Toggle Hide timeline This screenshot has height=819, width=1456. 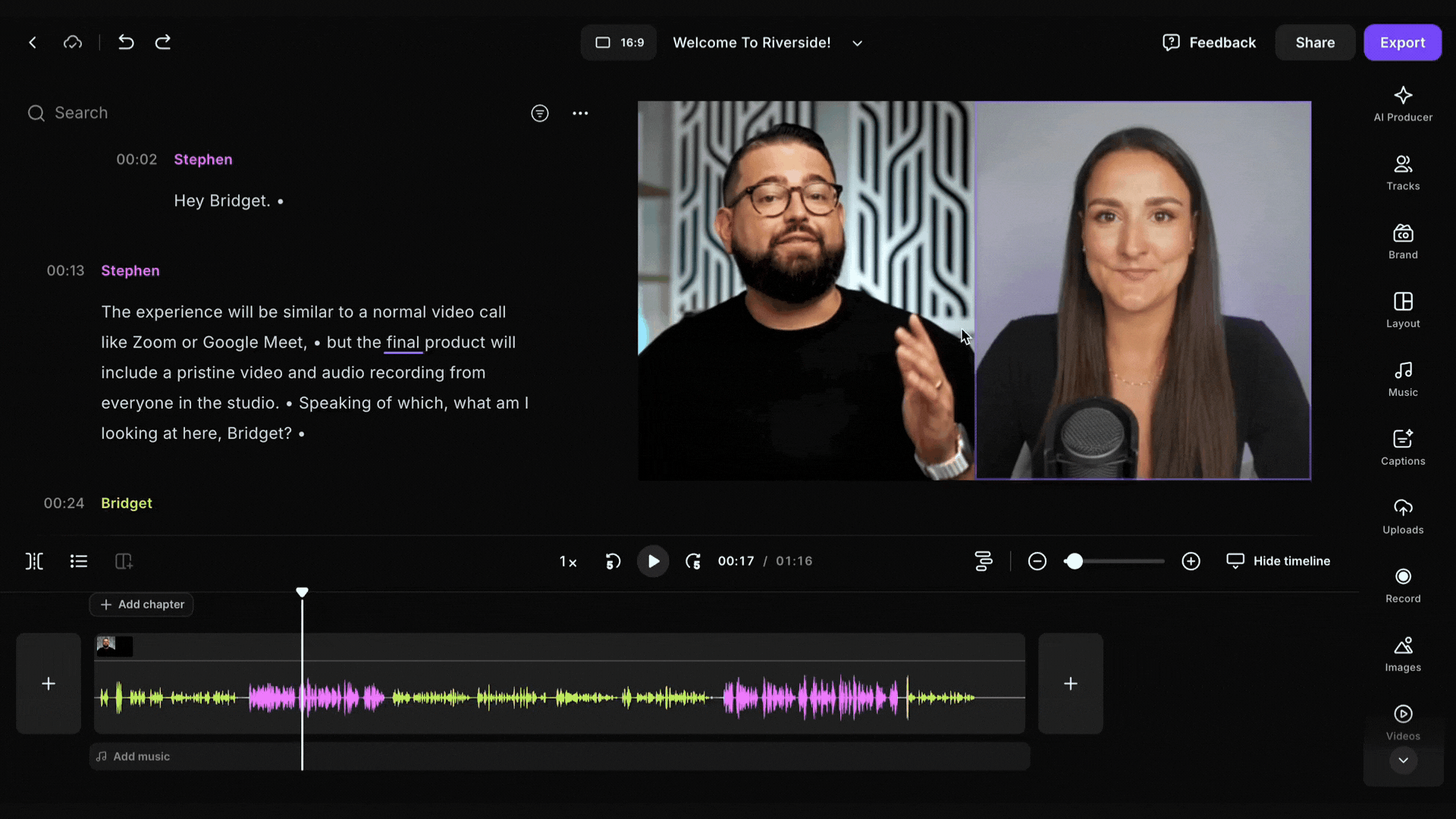point(1279,561)
